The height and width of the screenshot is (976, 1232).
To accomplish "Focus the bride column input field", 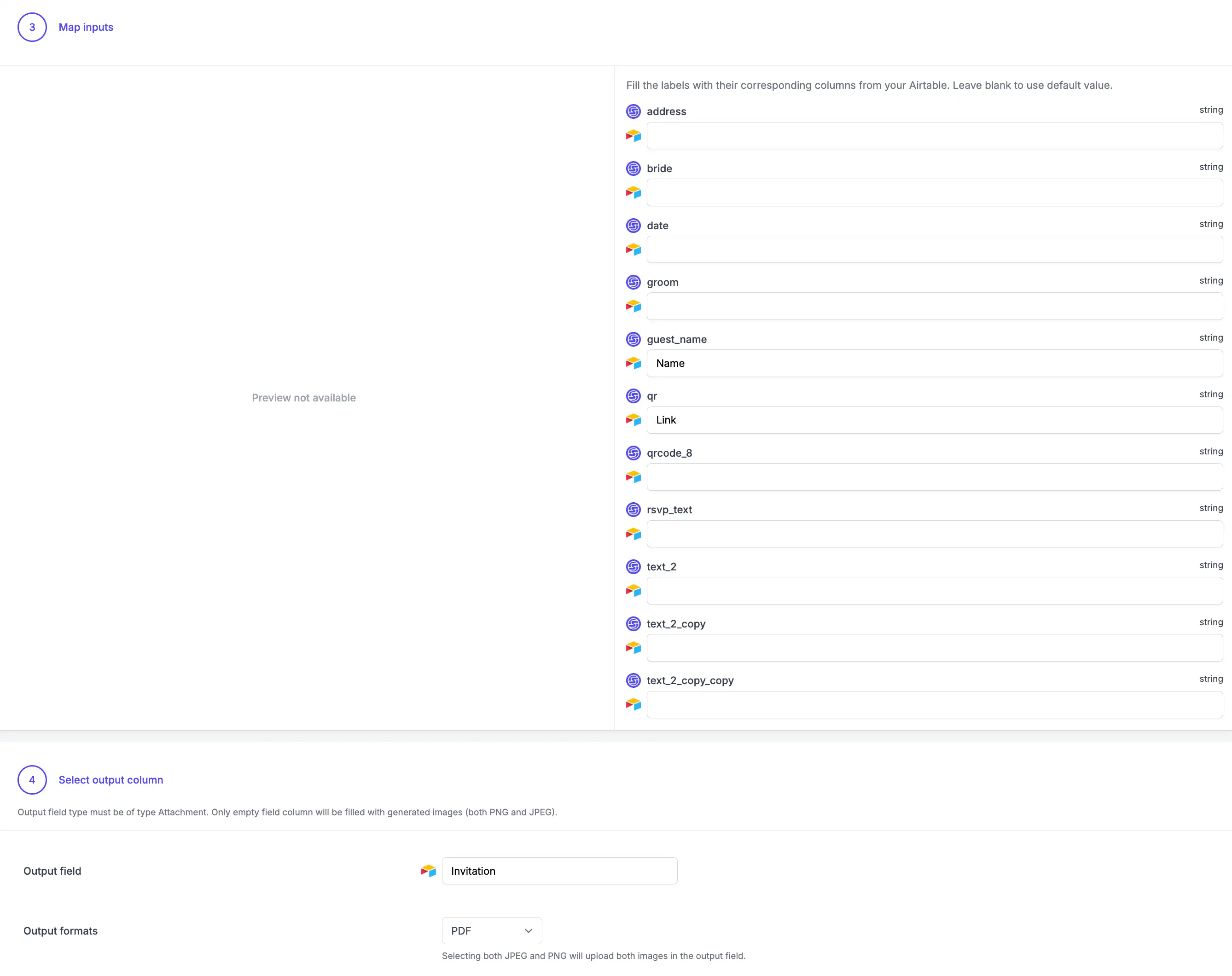I will [934, 192].
